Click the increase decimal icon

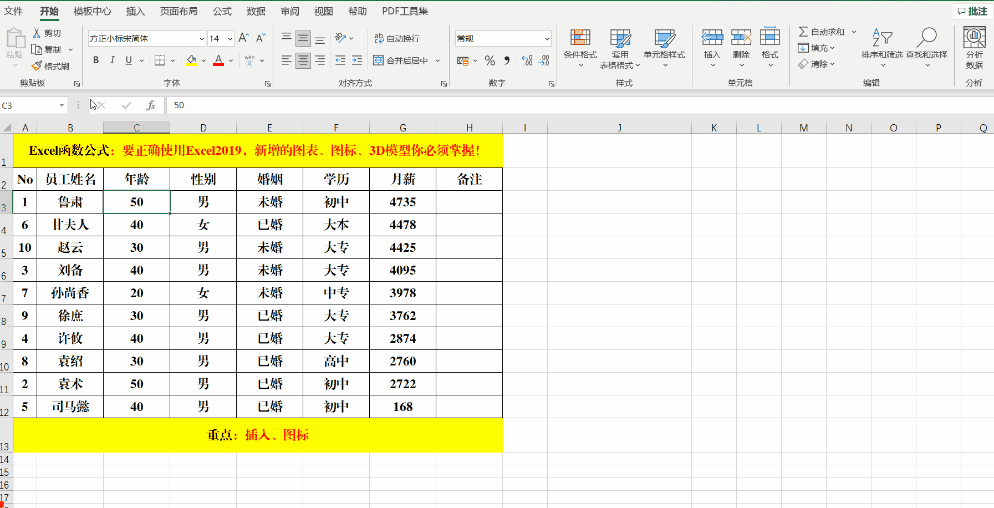point(527,60)
